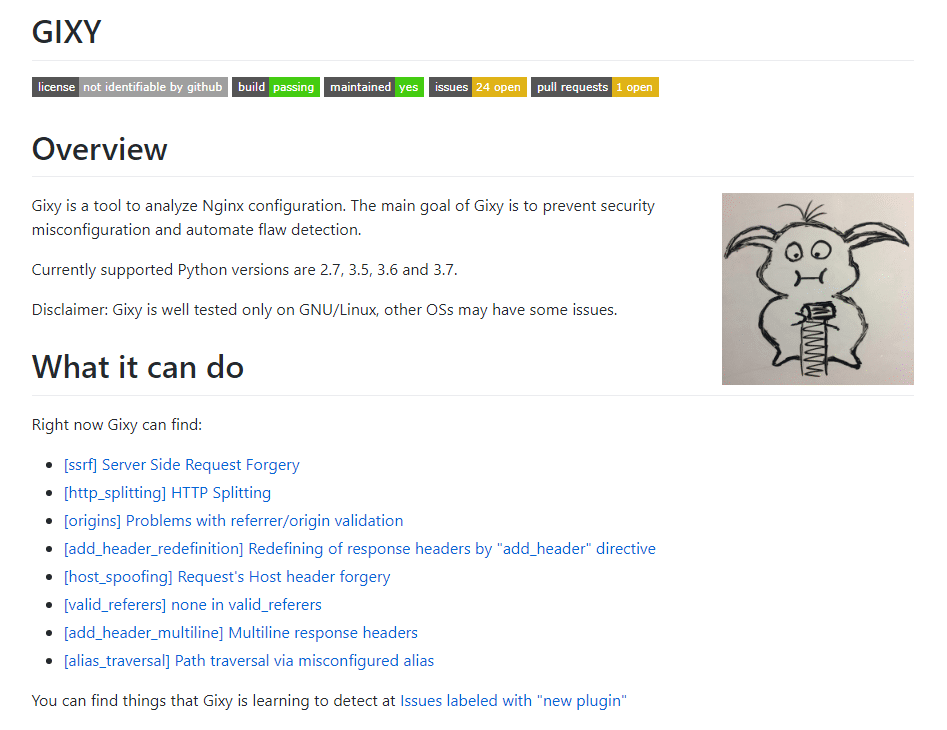Click the Overview heading
947x730 pixels.
tap(100, 149)
